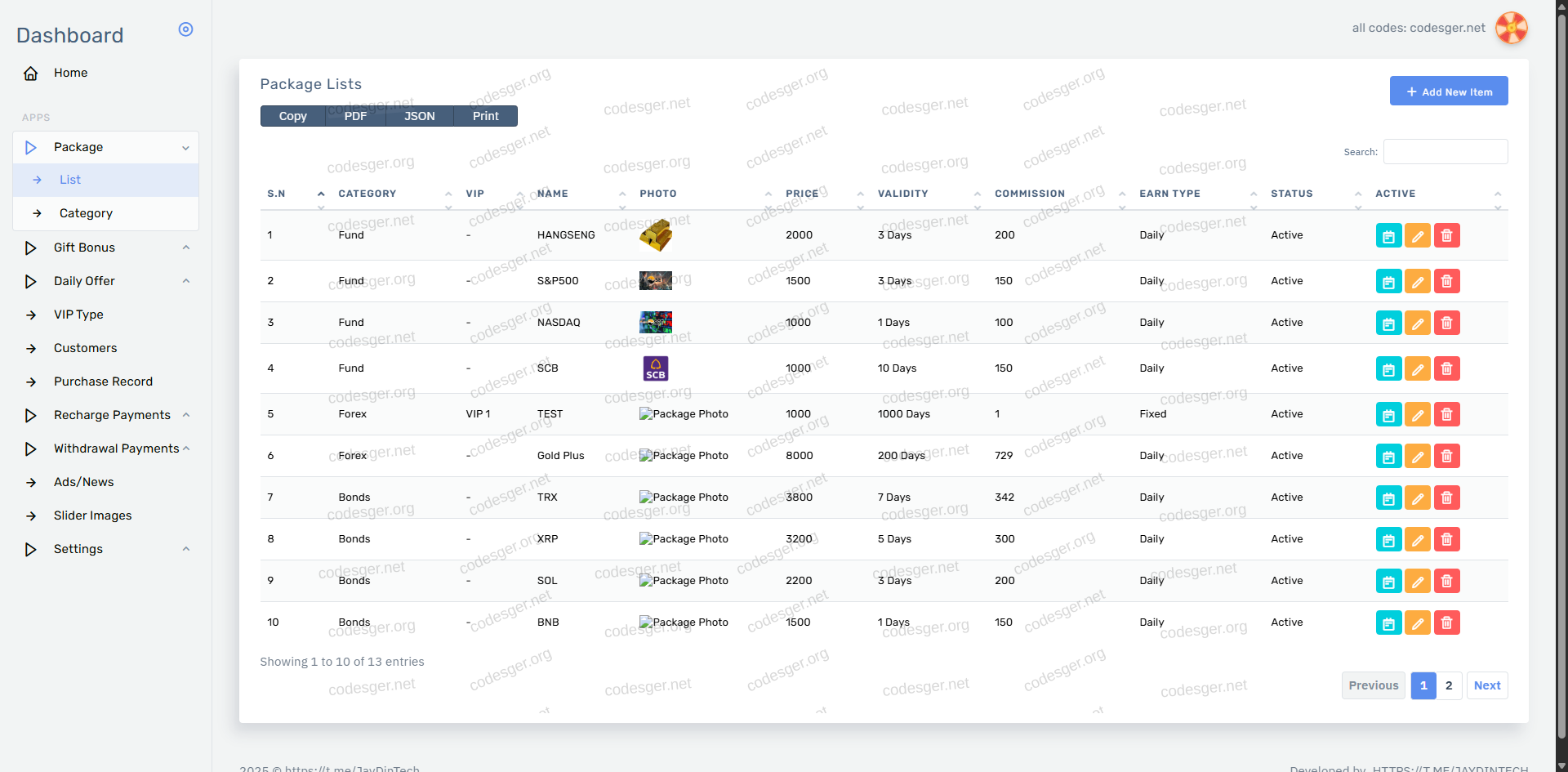Sort the table by the Price column

802,194
